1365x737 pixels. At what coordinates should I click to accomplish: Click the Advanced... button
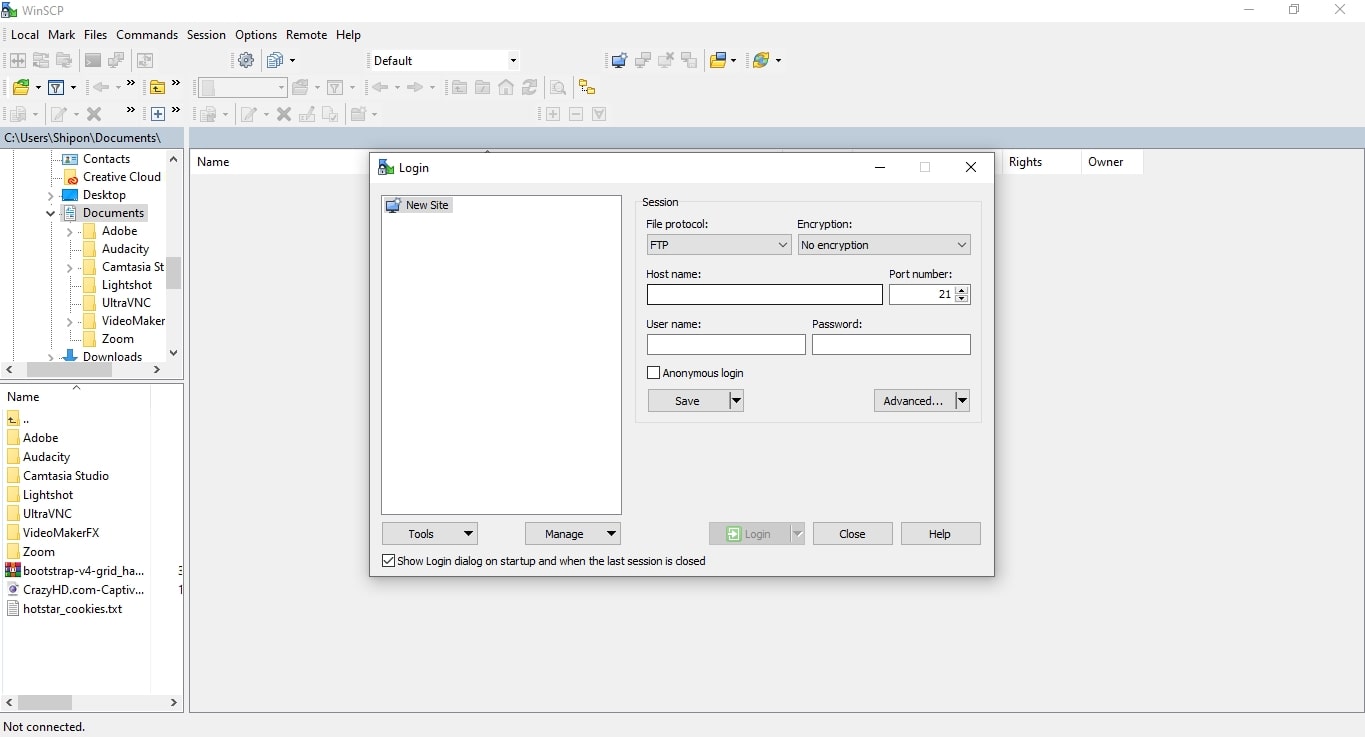coord(914,401)
